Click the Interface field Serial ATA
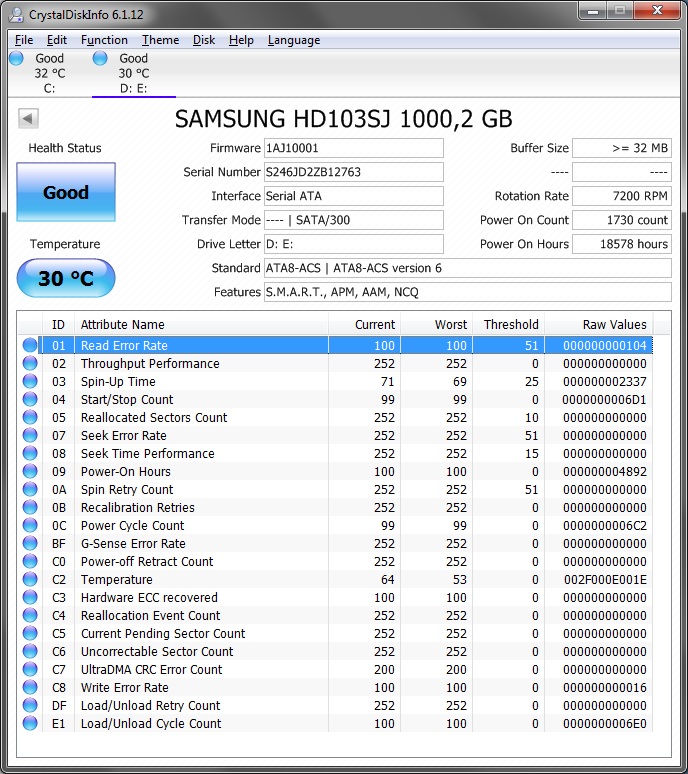Image resolution: width=688 pixels, height=774 pixels. pyautogui.click(x=353, y=196)
